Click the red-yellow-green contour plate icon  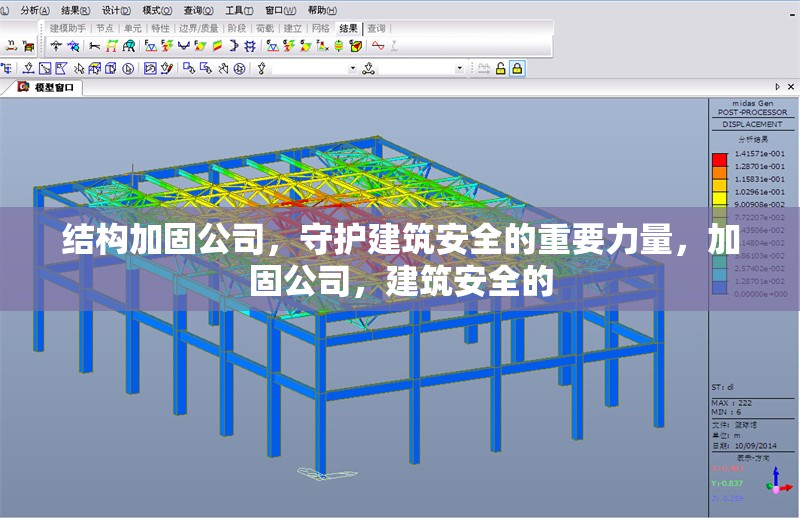[x=217, y=46]
